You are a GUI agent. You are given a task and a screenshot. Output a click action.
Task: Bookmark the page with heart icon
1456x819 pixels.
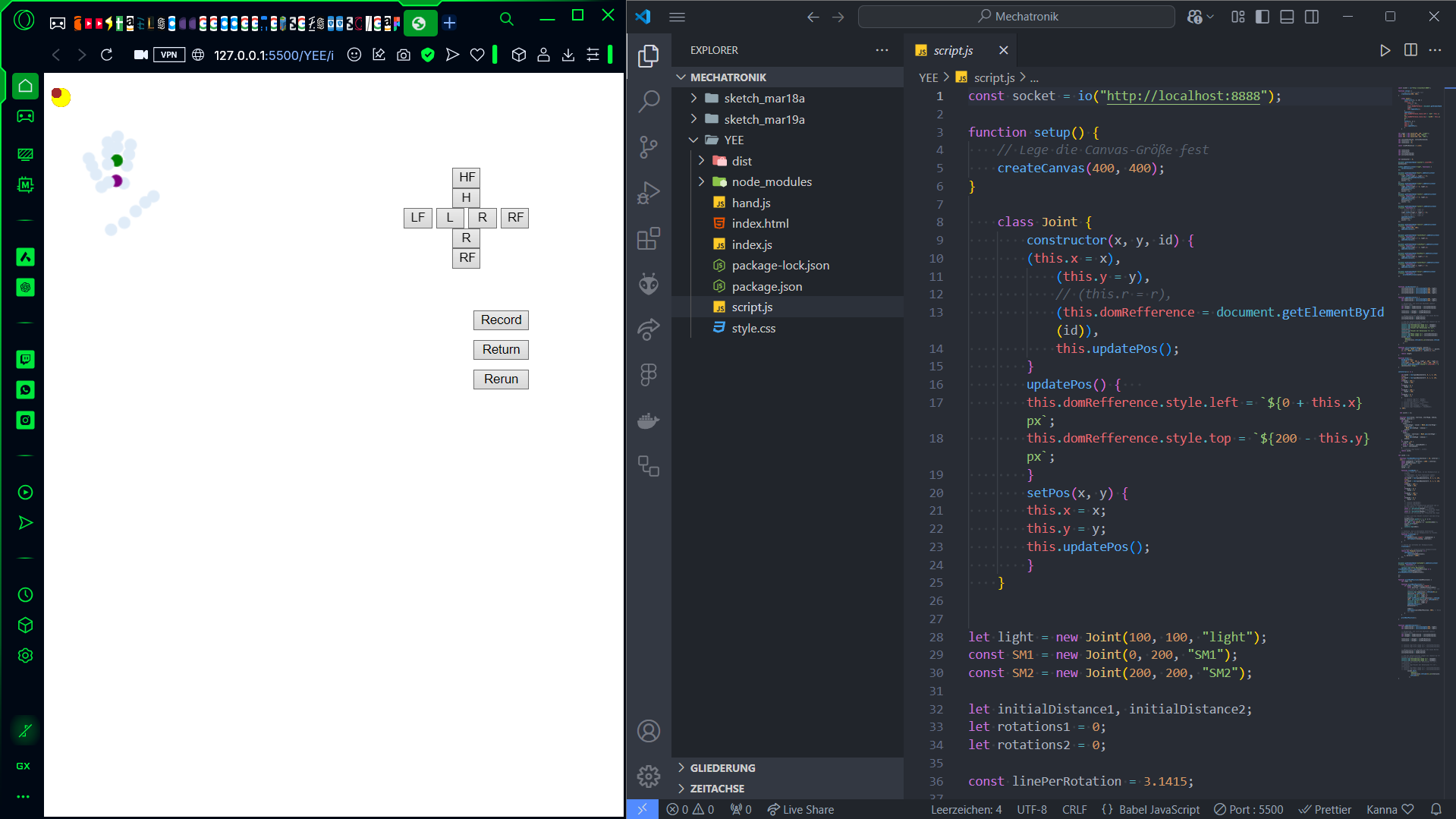coord(477,55)
